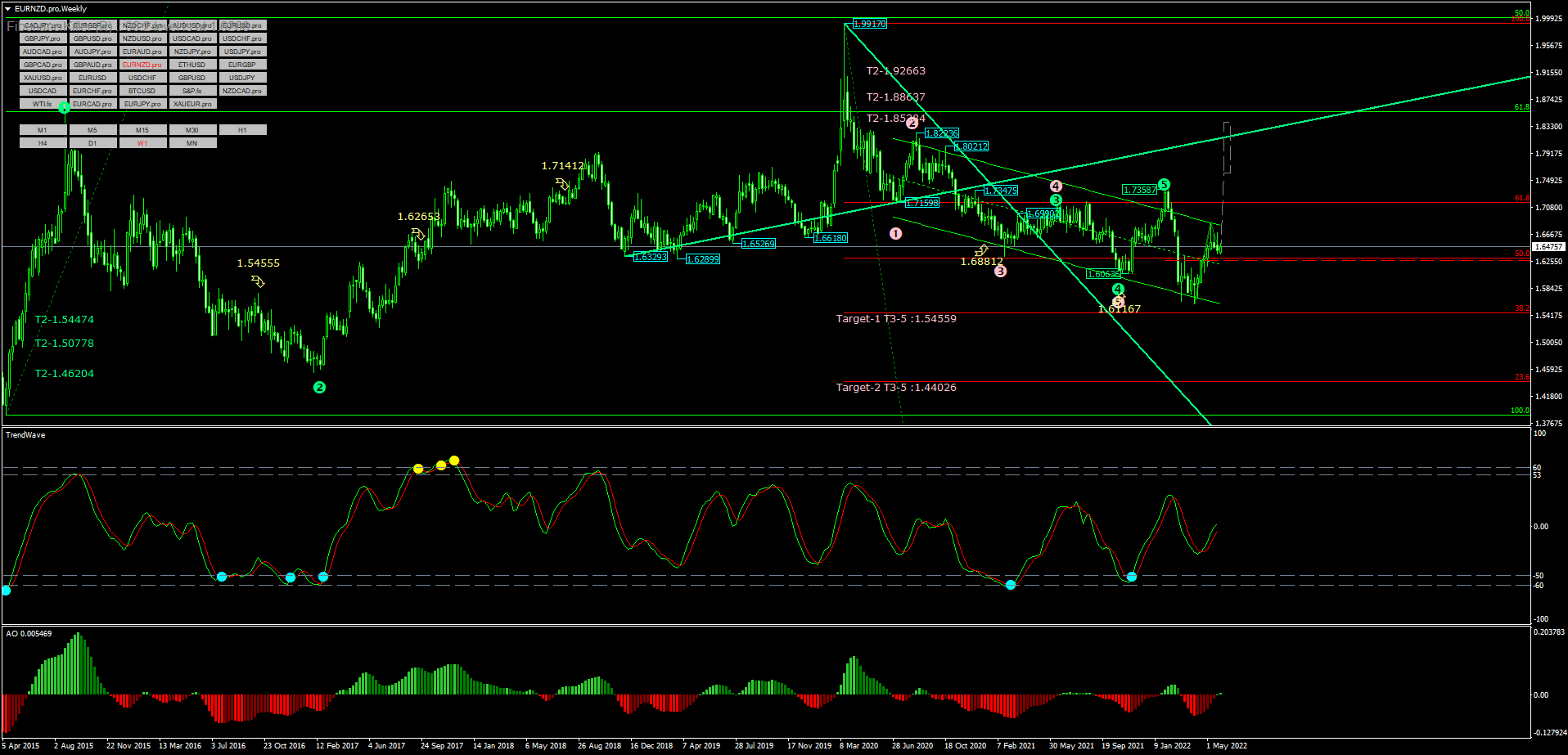
Task: Open the EURJPY.pro chart
Action: tap(142, 104)
